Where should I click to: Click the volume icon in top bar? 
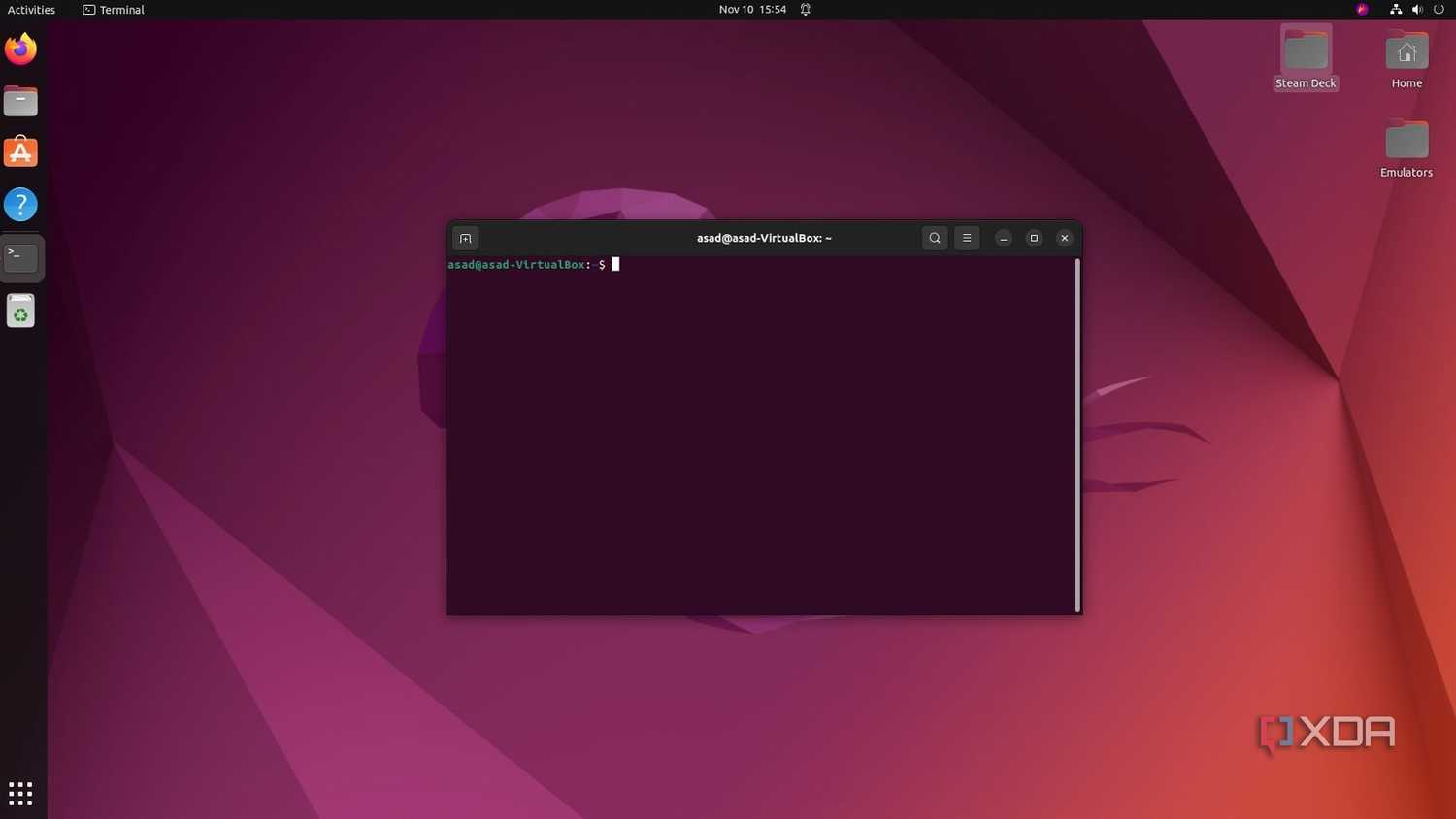[x=1417, y=10]
